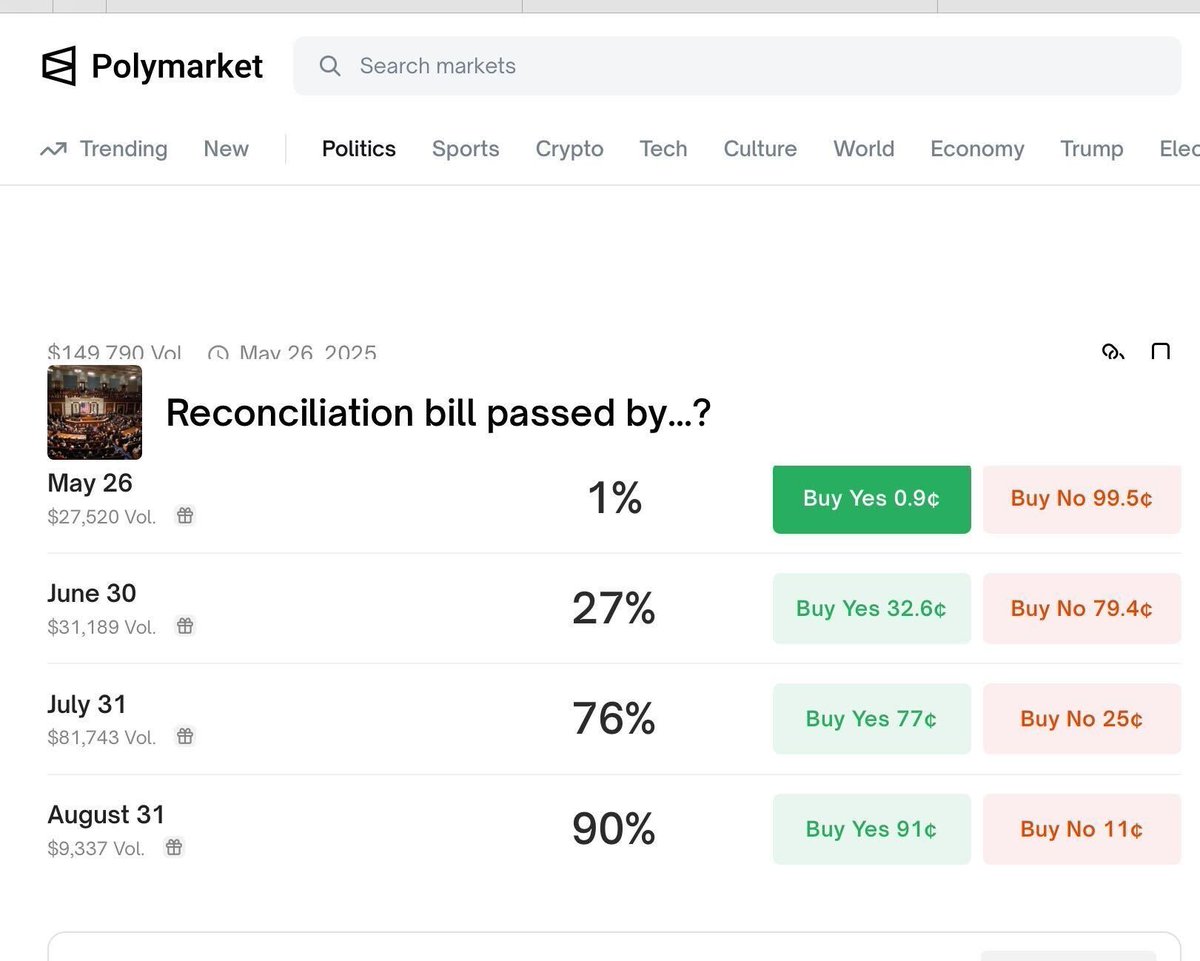
Task: Click the 27% probability value
Action: [x=614, y=608]
